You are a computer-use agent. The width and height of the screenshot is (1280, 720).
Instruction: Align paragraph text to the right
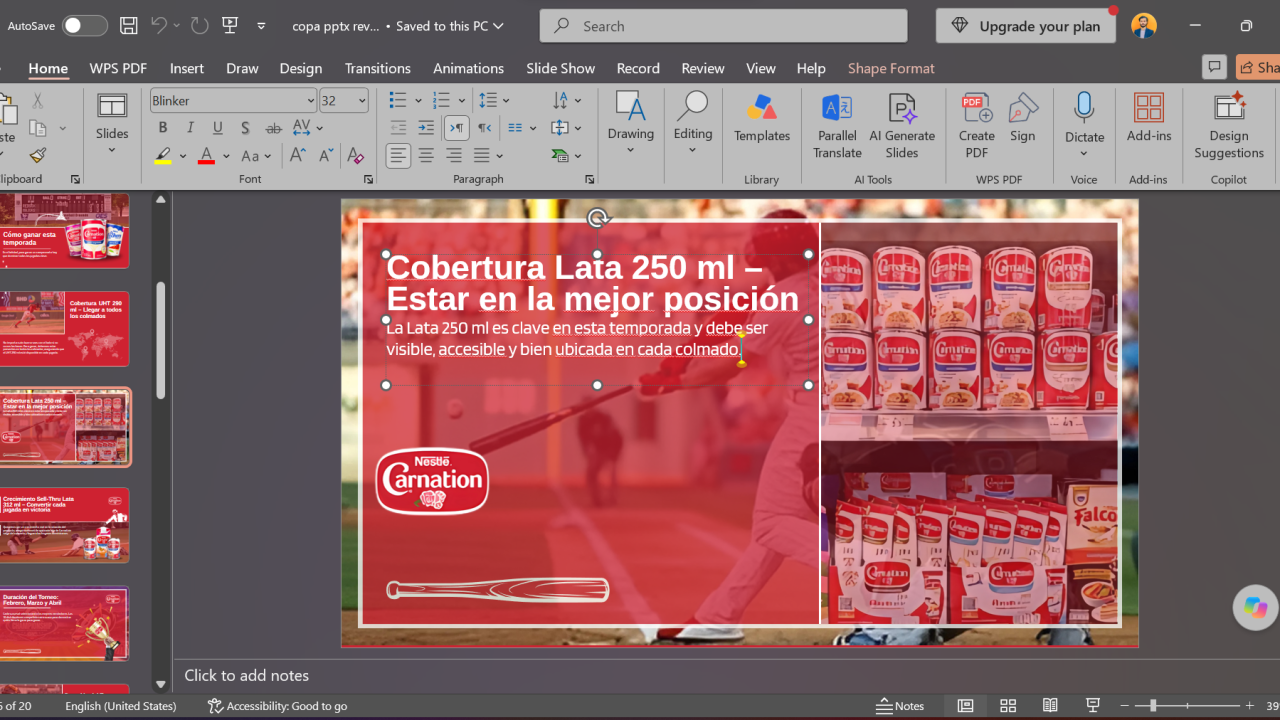coord(454,155)
